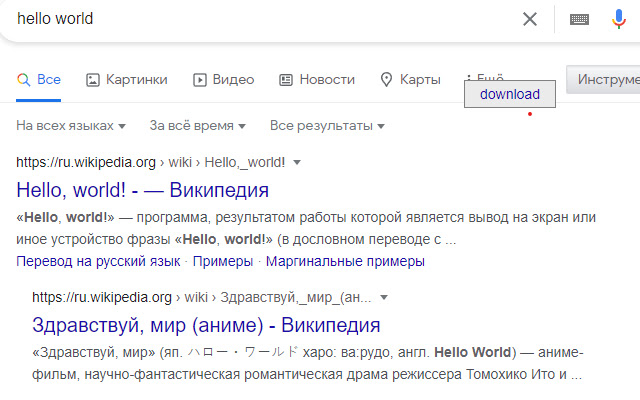Open the Инструменты tools button

pyautogui.click(x=604, y=80)
